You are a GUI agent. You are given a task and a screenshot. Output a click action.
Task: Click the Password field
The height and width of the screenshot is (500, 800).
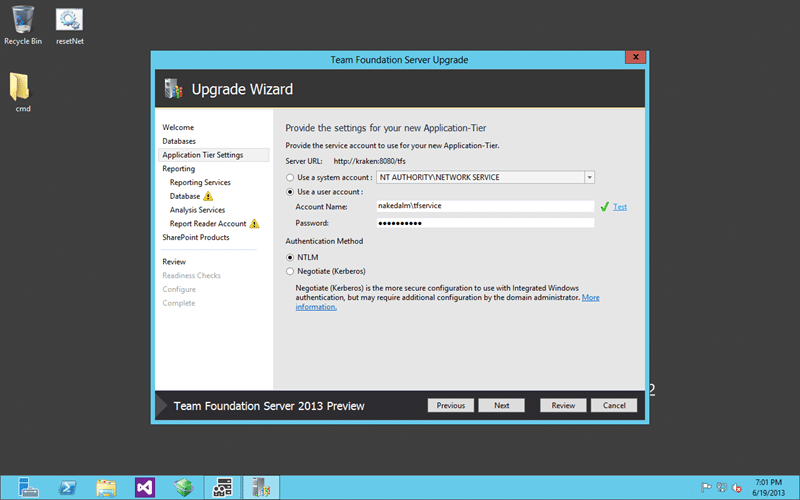click(x=485, y=223)
